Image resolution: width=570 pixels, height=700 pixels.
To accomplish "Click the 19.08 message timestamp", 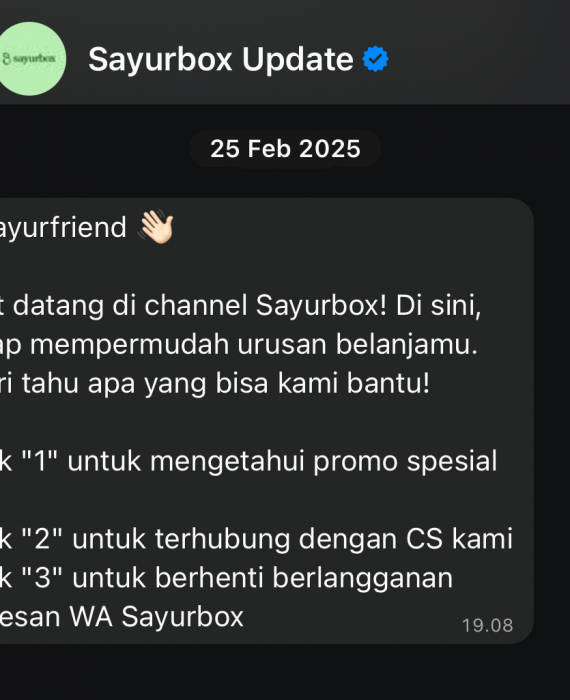I will (487, 625).
